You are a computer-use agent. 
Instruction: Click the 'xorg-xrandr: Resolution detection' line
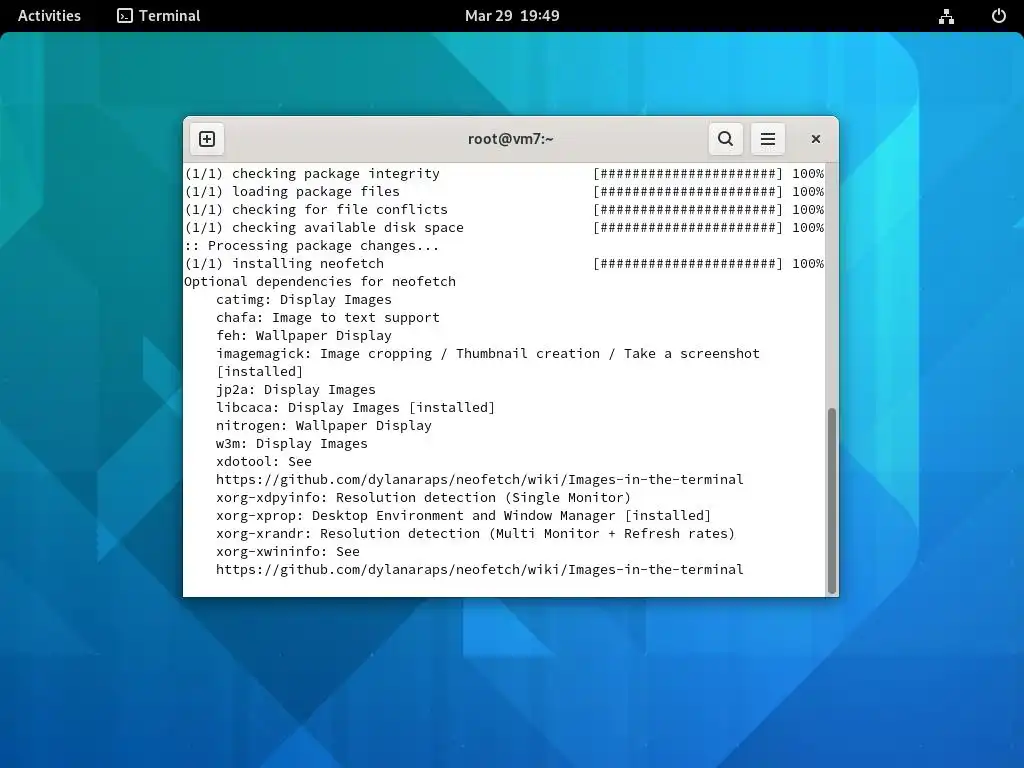(x=475, y=534)
